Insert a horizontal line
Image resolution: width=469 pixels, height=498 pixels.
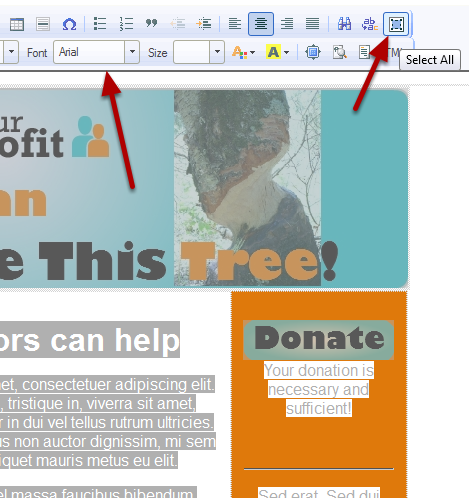pos(43,24)
